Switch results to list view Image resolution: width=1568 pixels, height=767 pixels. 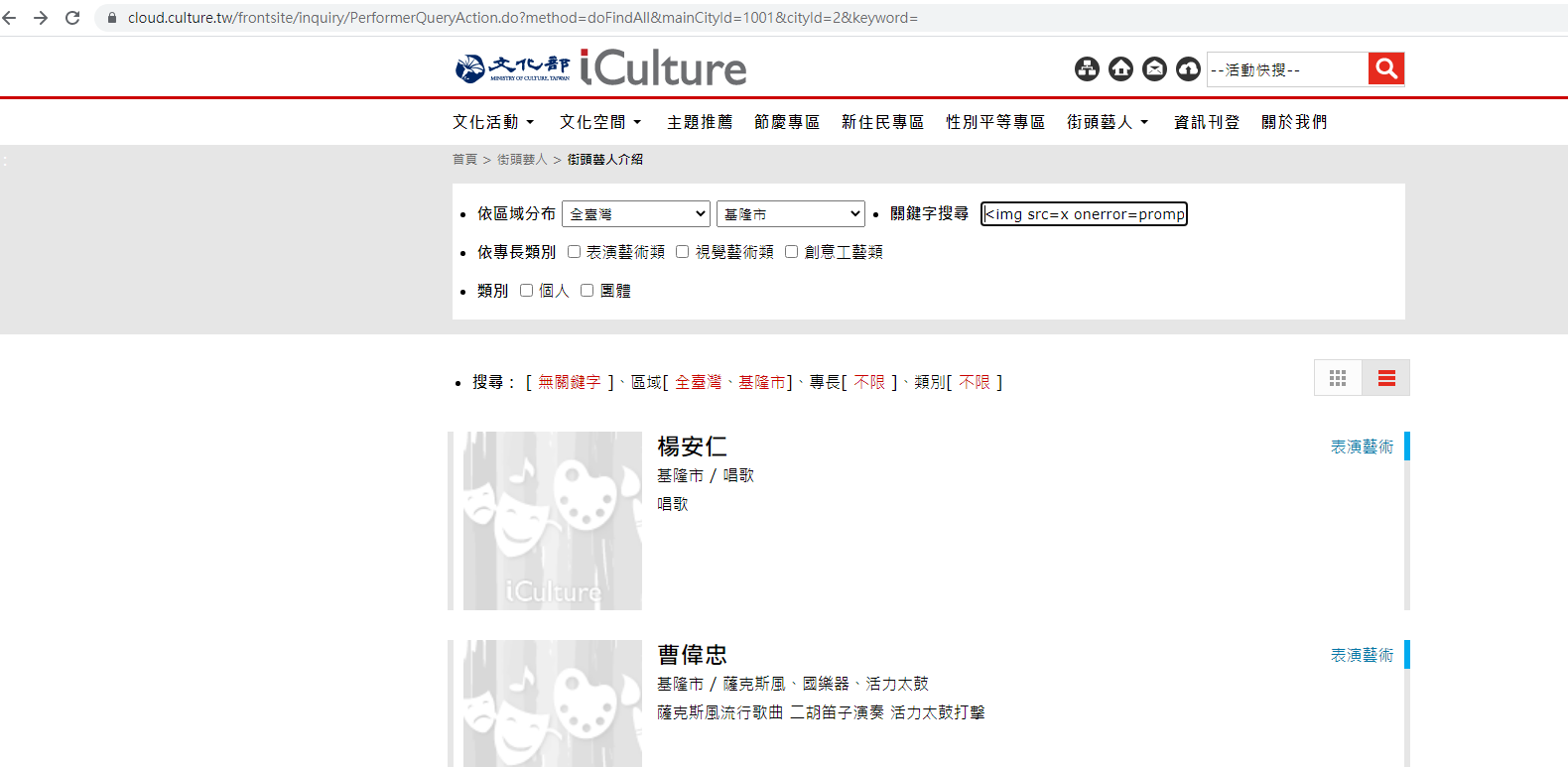point(1386,378)
